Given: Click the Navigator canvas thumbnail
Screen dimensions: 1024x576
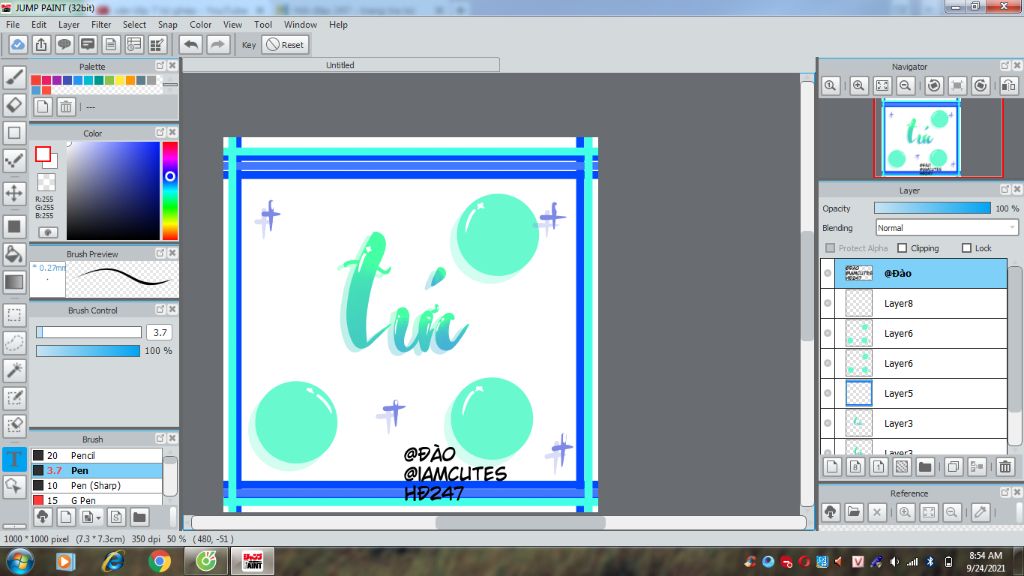Looking at the screenshot, I should (920, 137).
